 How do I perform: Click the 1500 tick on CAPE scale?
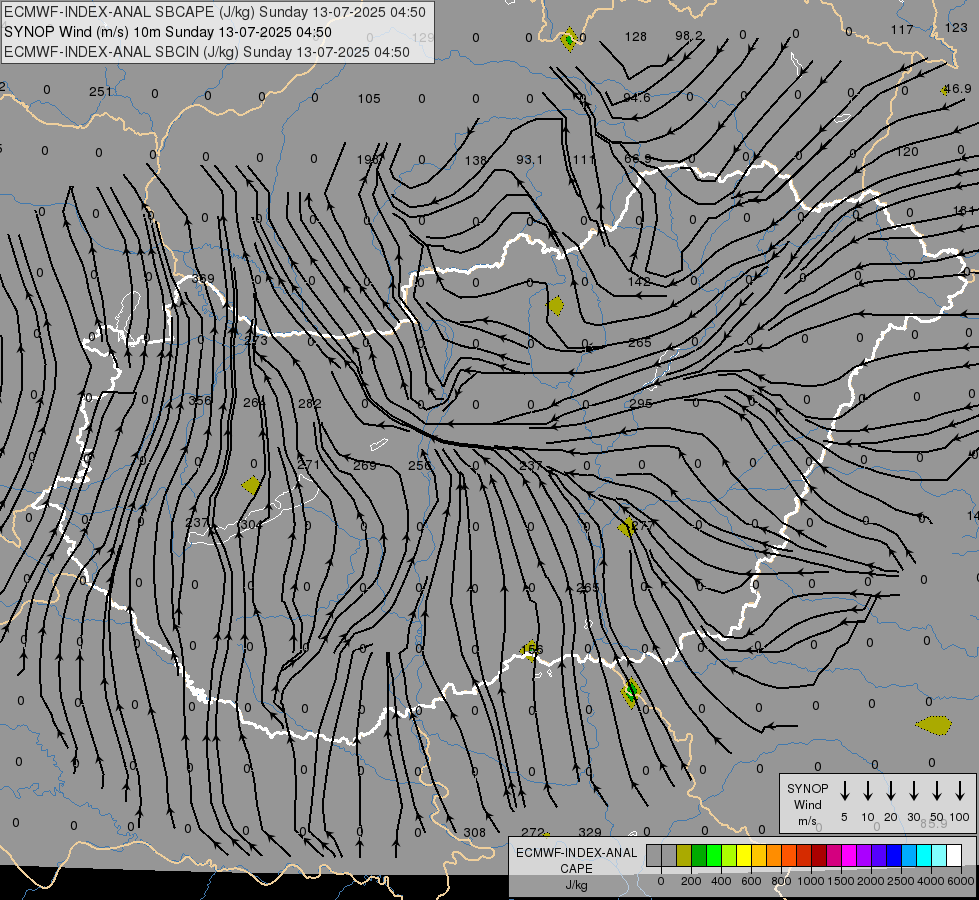(840, 881)
